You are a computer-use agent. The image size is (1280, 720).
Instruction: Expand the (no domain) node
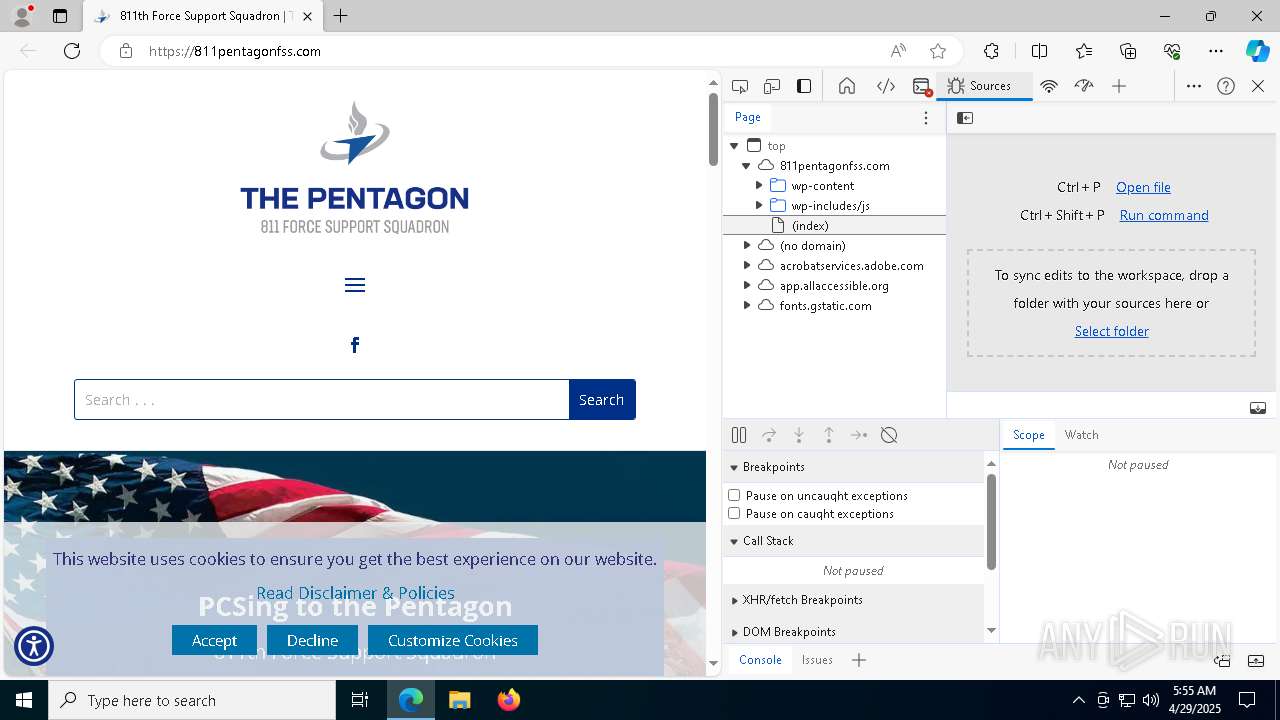747,246
